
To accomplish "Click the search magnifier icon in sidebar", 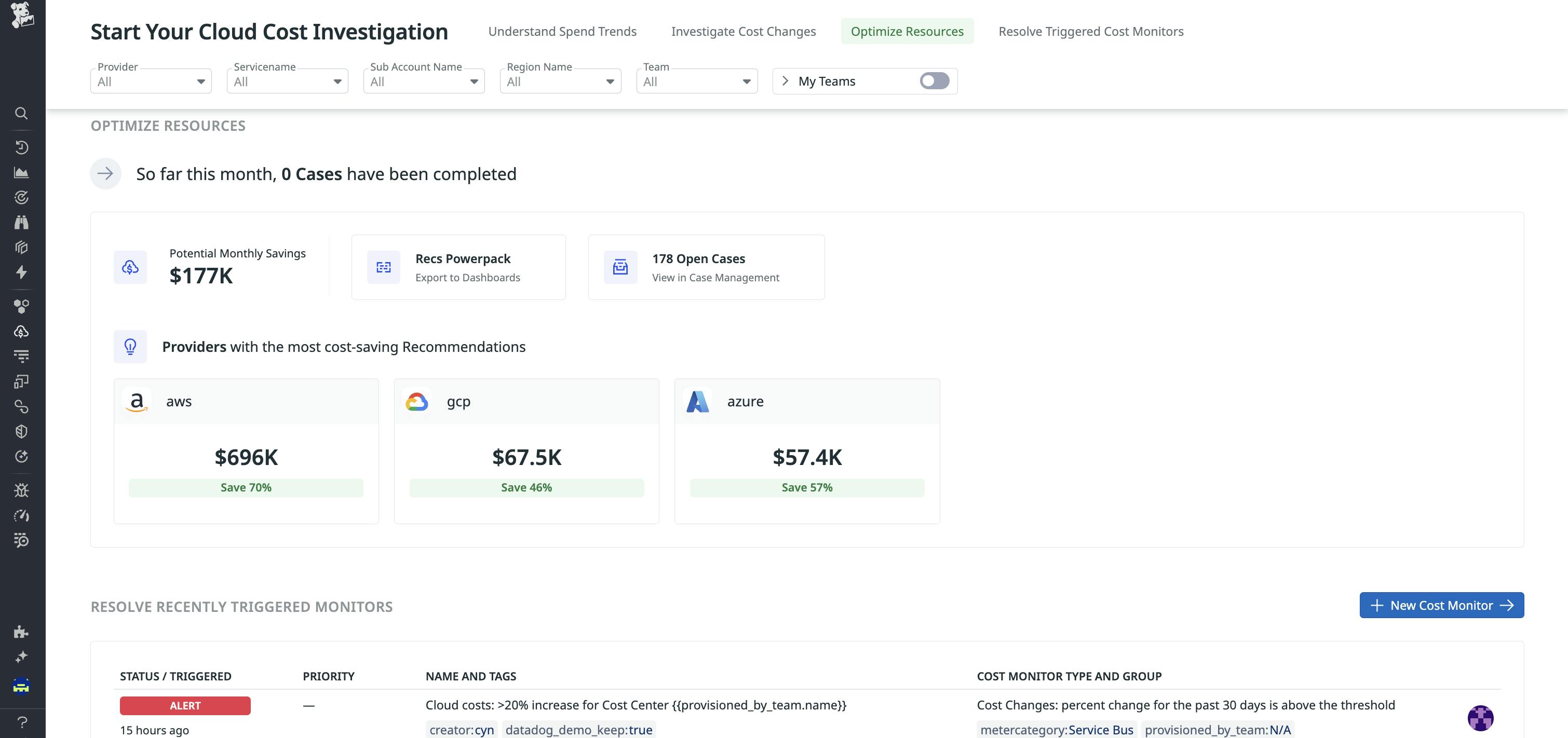I will pos(21,113).
